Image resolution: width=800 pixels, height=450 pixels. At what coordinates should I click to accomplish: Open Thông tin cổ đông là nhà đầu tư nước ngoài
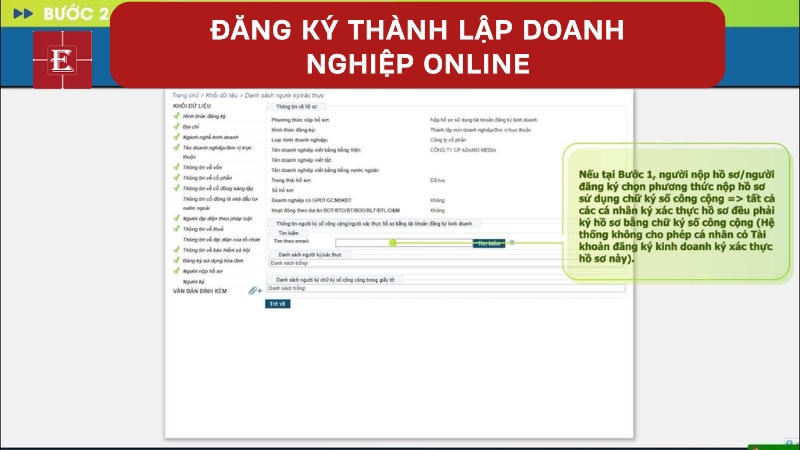tap(220, 203)
